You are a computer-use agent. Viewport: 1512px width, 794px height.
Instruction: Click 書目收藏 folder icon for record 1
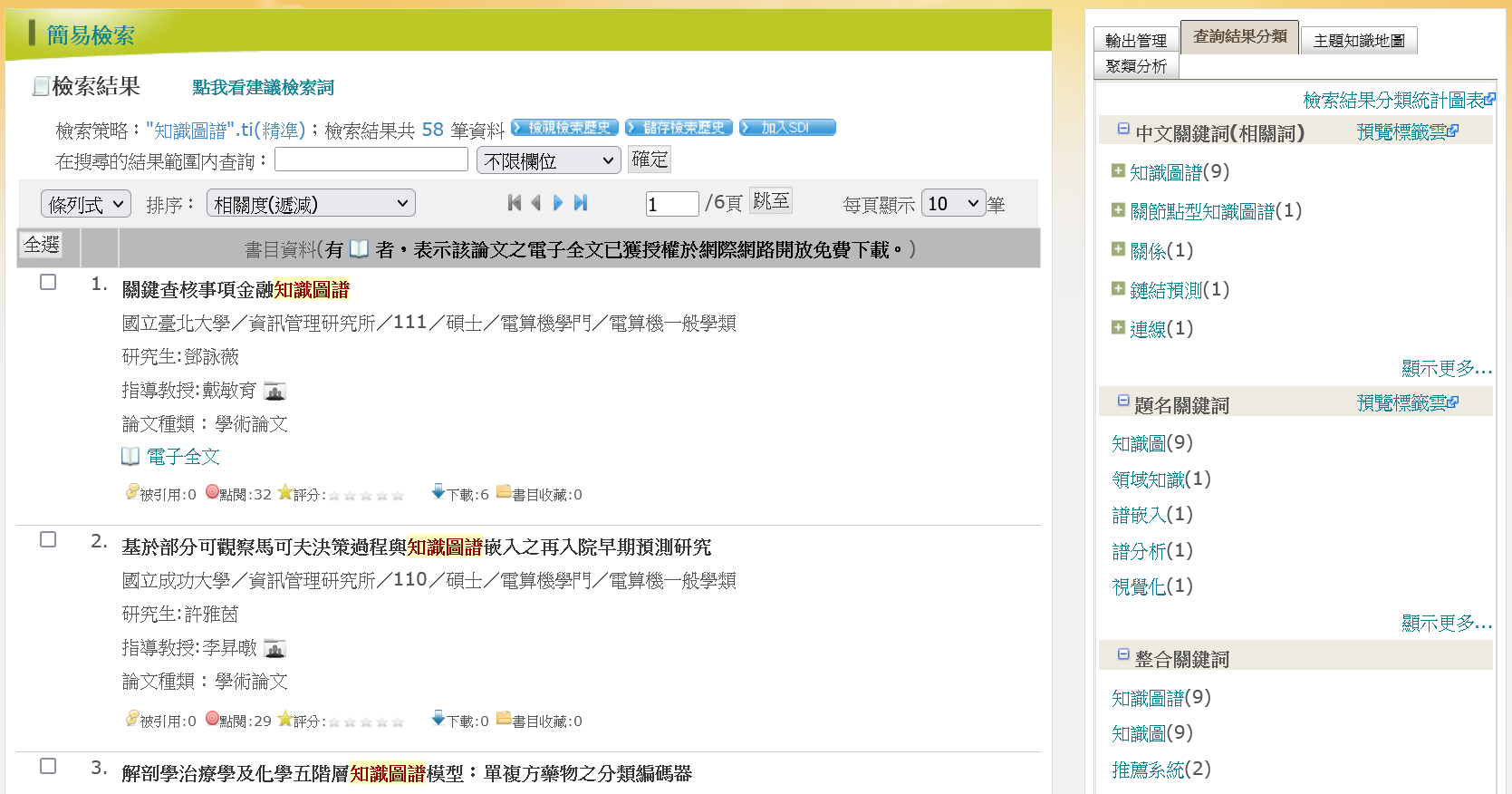click(x=504, y=492)
